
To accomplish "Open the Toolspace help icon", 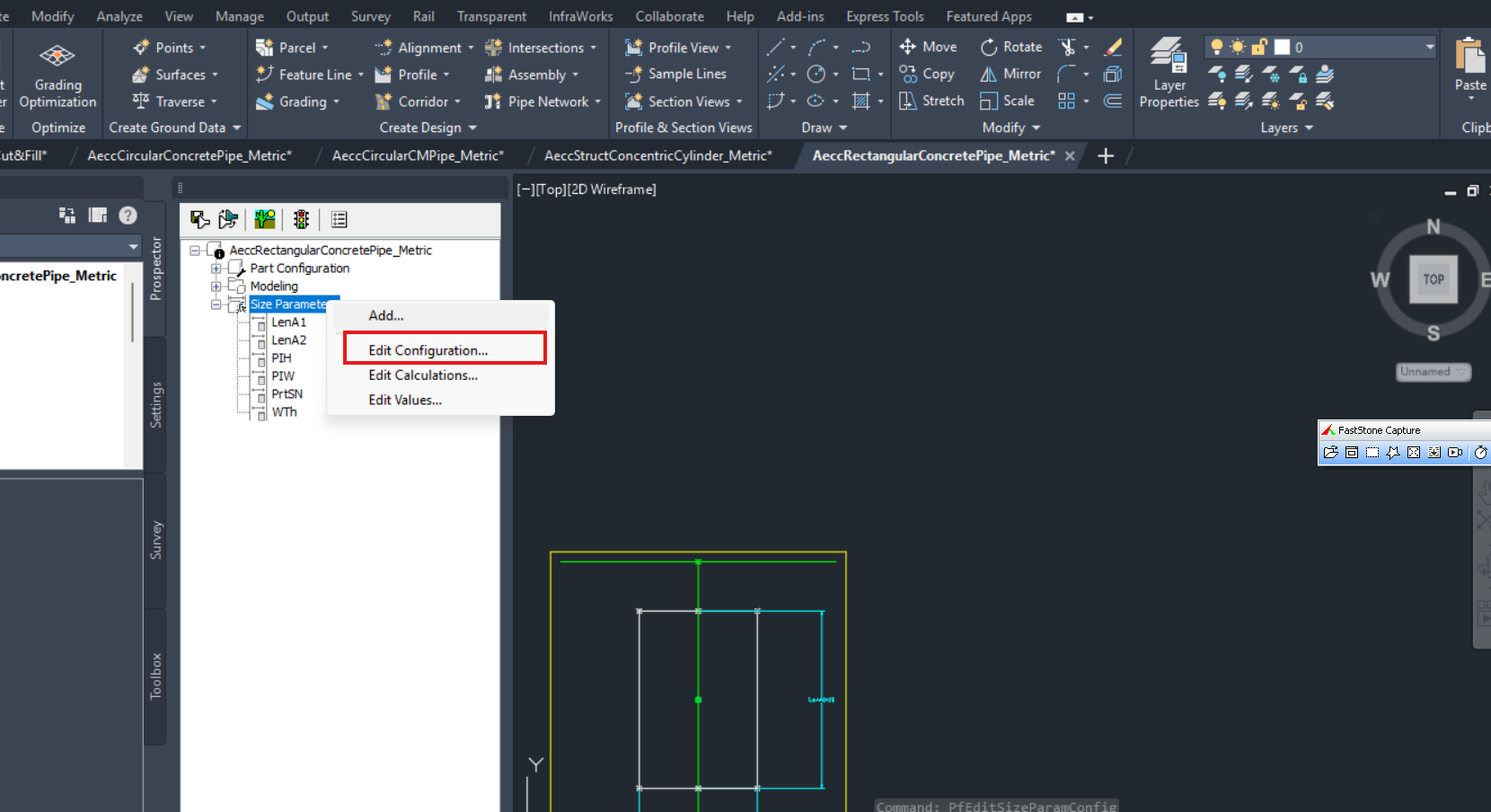I will (x=128, y=216).
